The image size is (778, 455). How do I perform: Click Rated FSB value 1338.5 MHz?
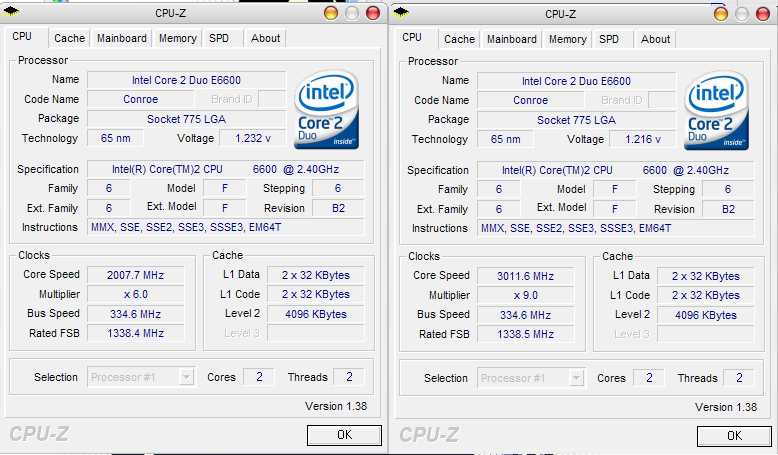click(525, 334)
